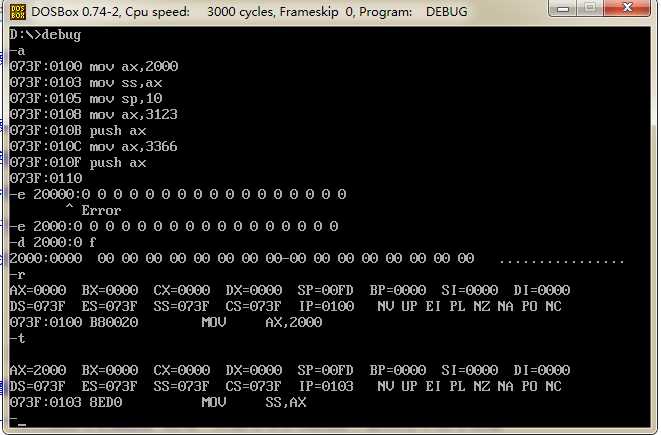Click the 'AX=0000' register value
Image resolution: width=661 pixels, height=435 pixels.
38,290
